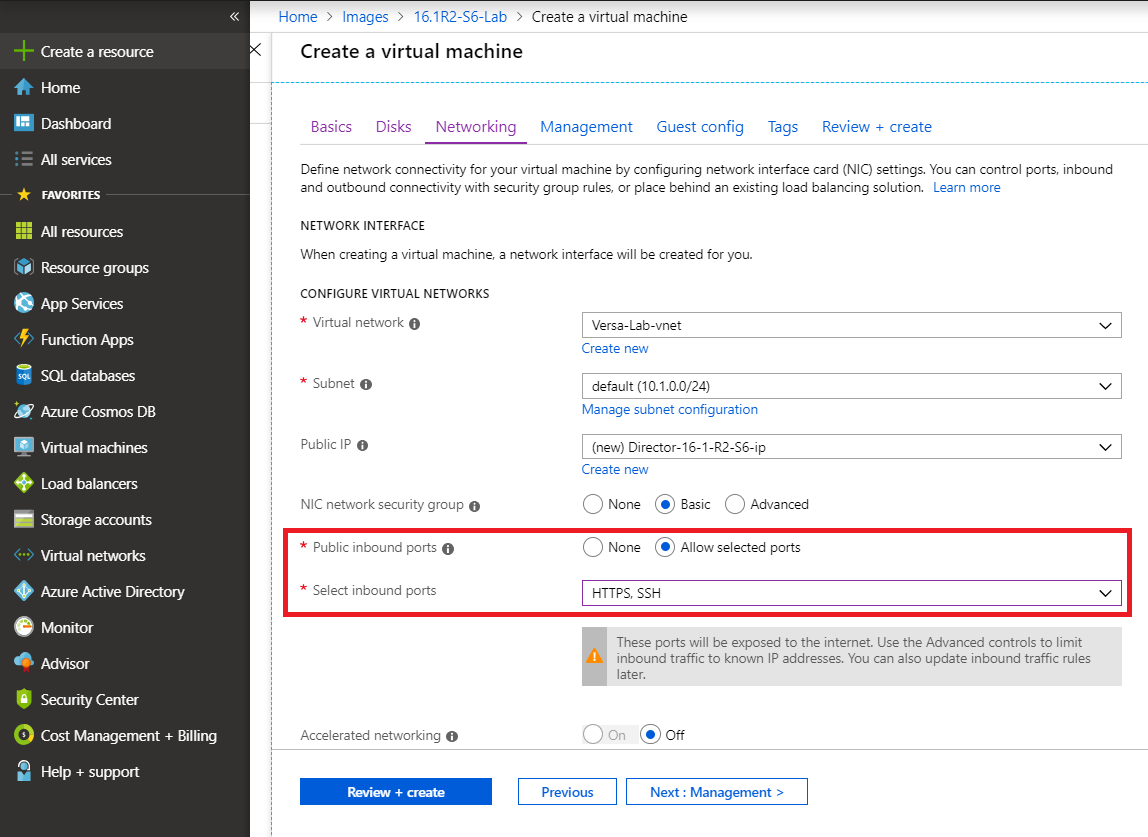Click the Azure Active Directory icon
The height and width of the screenshot is (837, 1148).
tap(23, 591)
